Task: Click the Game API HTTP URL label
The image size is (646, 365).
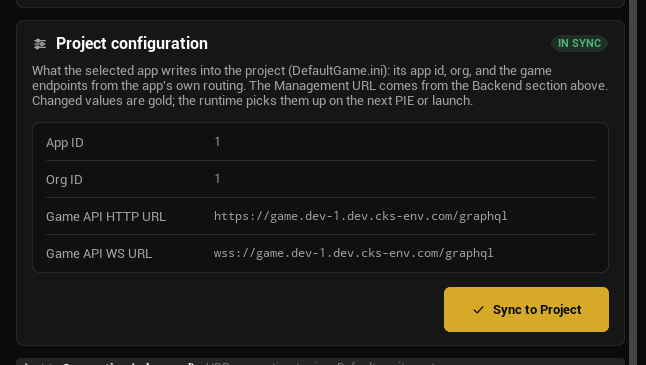Action: [106, 217]
